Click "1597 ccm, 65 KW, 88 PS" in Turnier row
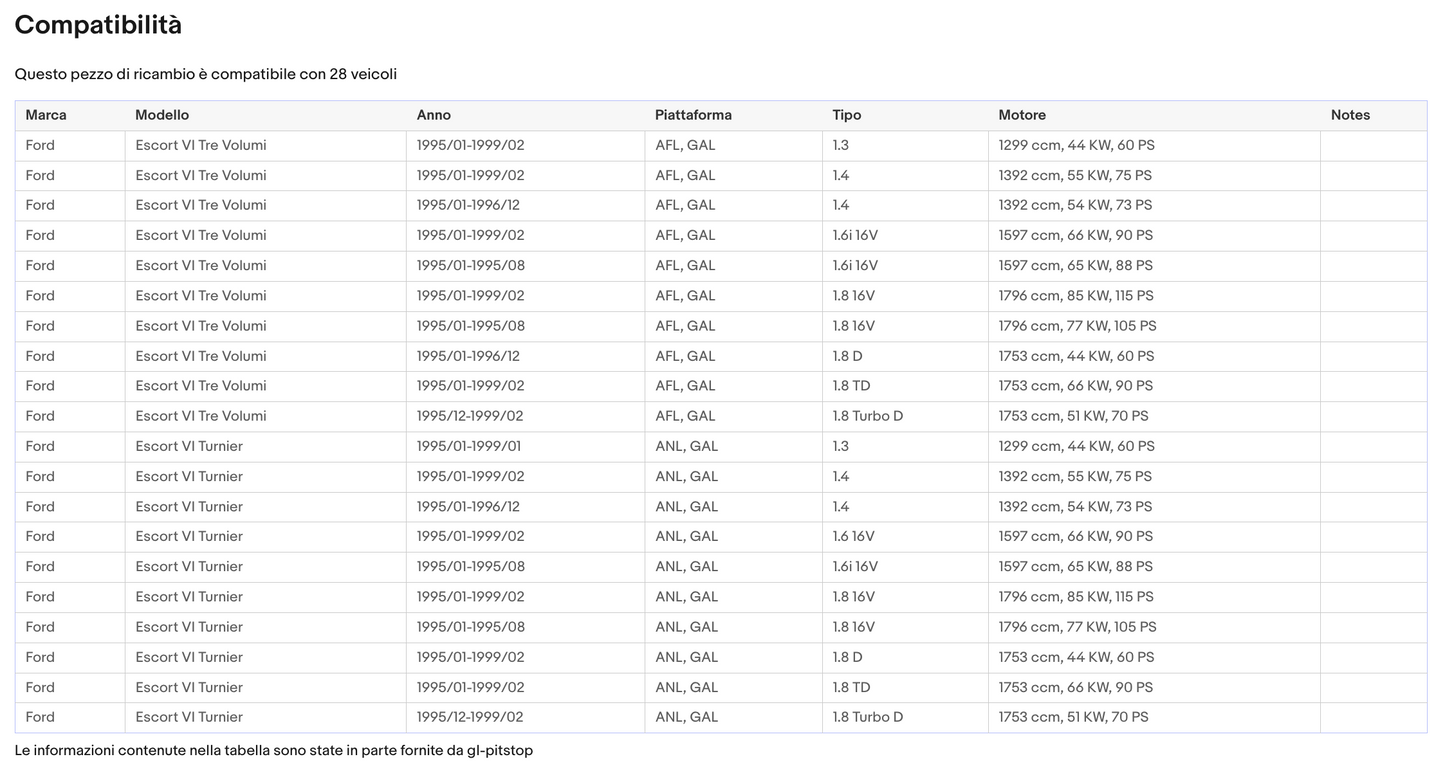Viewport: 1445px width, 777px height. click(x=1076, y=566)
